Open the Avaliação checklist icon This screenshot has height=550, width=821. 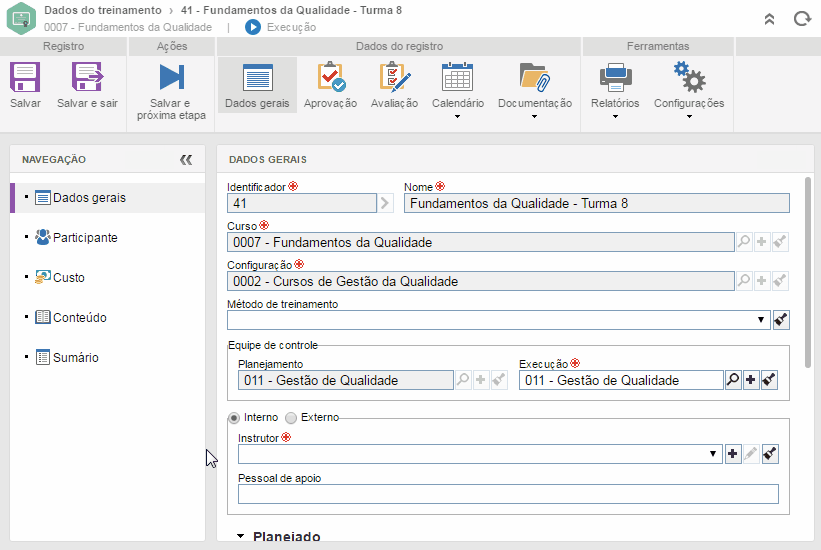(394, 79)
